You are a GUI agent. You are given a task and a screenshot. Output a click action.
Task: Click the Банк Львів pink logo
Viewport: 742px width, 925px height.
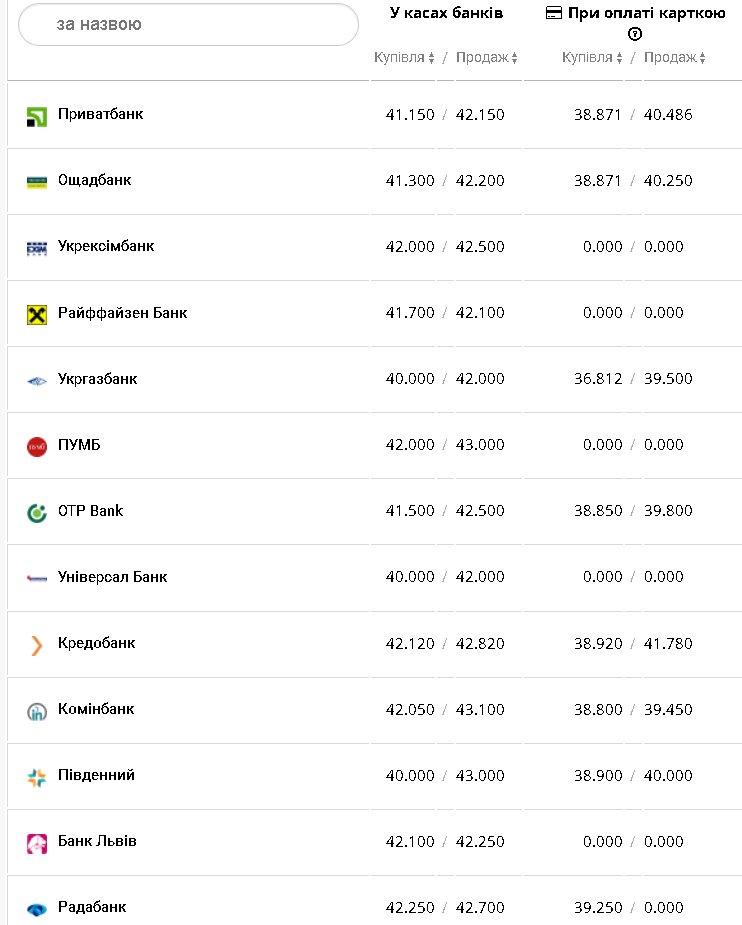(37, 843)
